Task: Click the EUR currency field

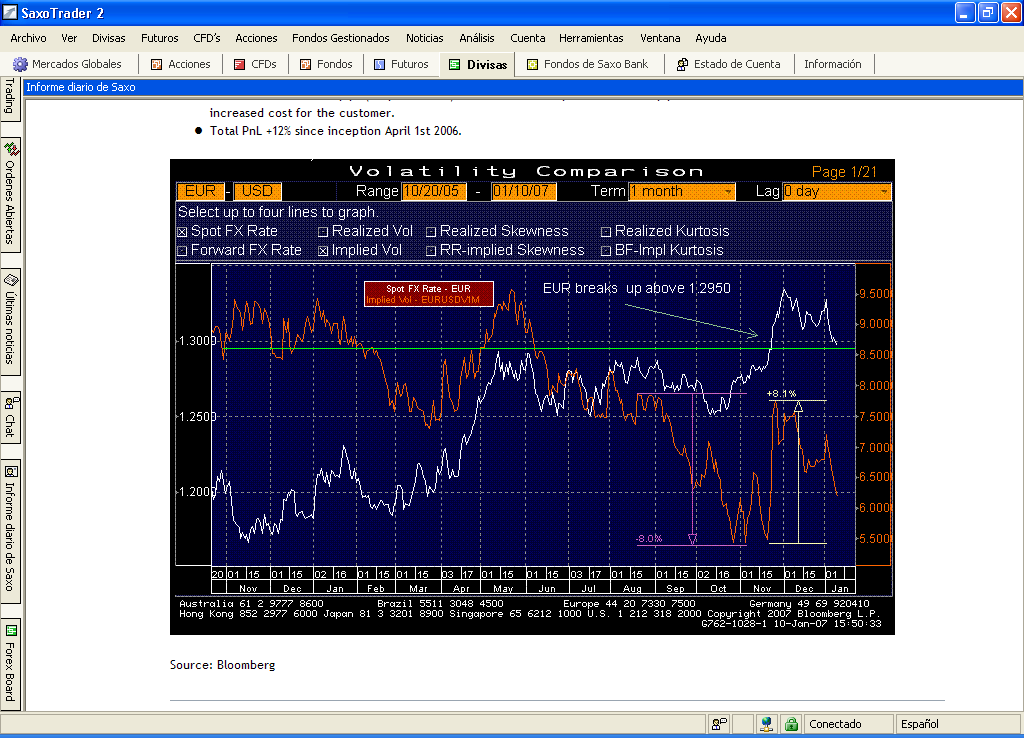Action: (200, 191)
